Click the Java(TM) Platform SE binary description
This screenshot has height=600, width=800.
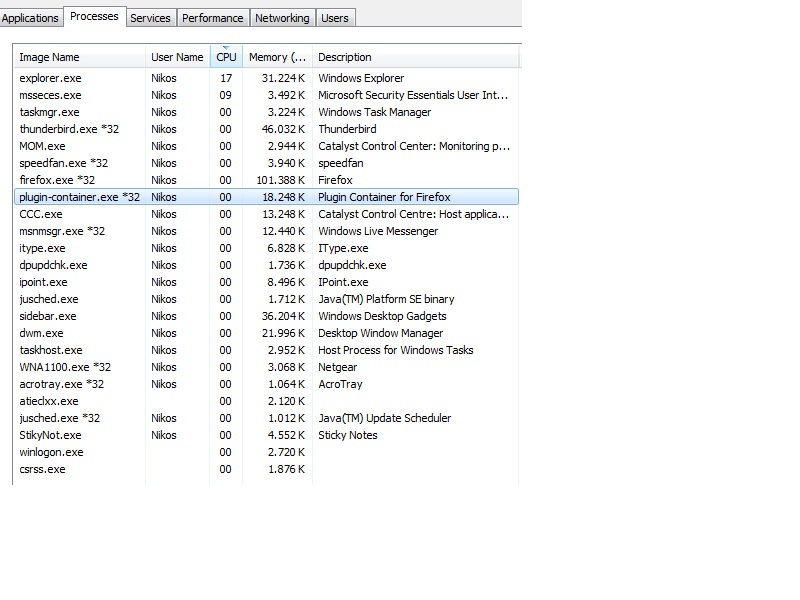pos(386,299)
